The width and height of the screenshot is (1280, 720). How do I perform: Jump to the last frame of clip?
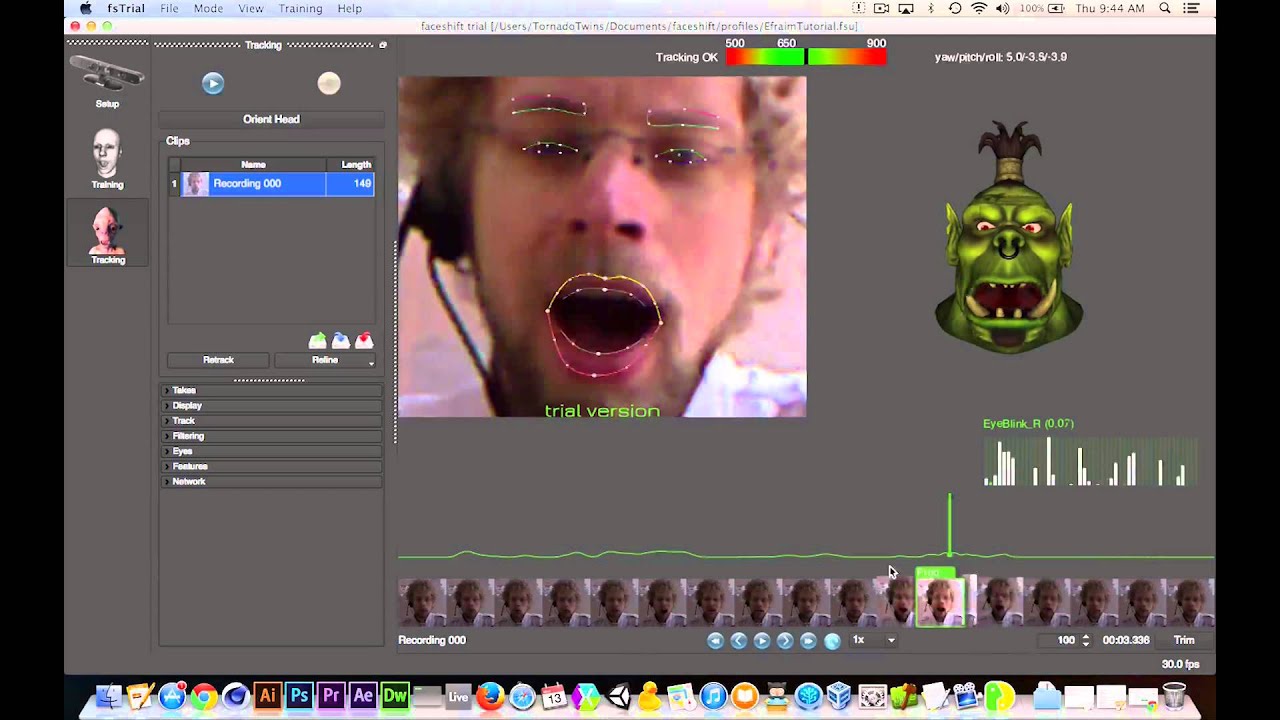808,641
